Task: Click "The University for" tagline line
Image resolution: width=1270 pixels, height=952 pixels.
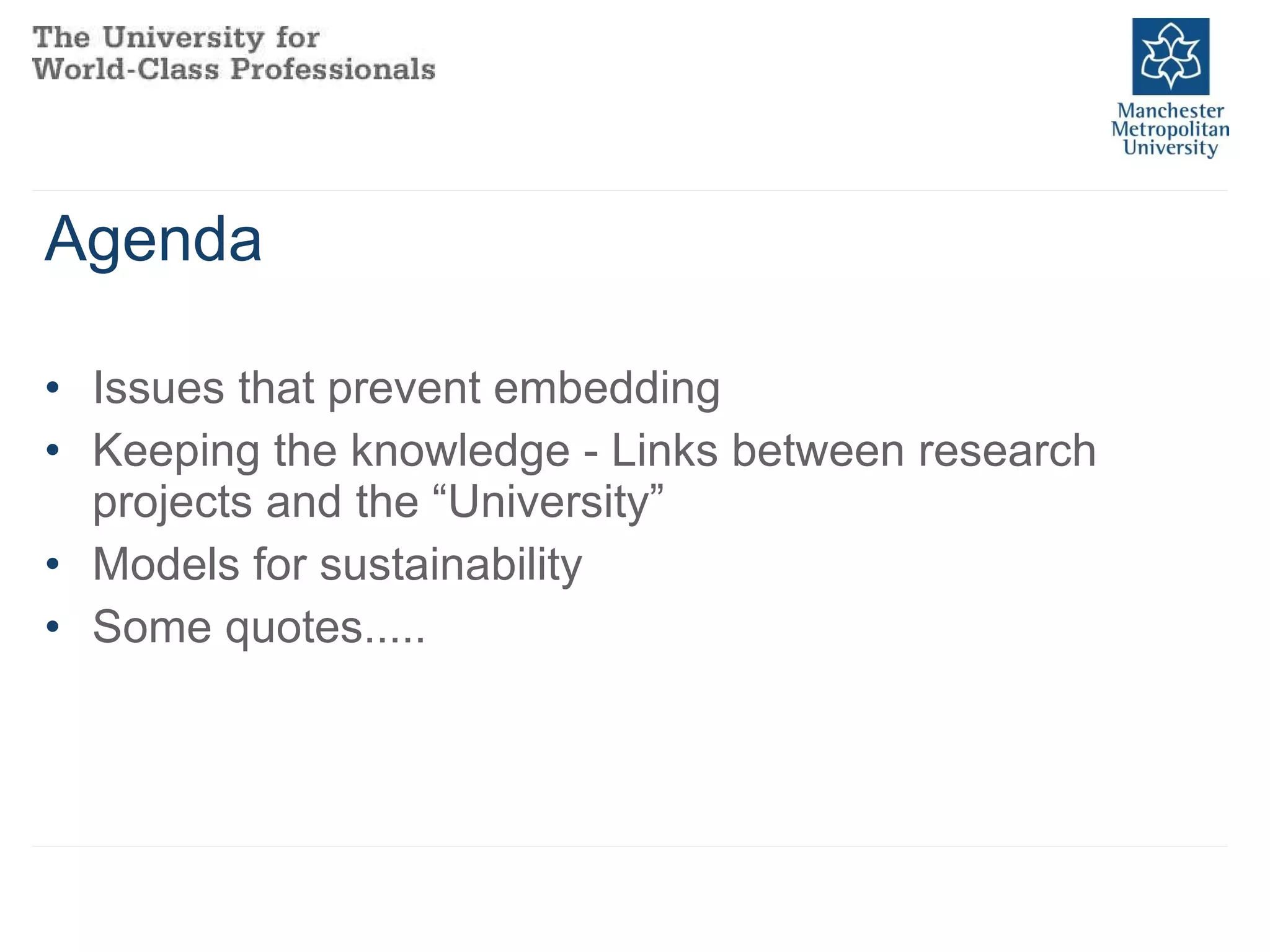Action: click(x=176, y=38)
